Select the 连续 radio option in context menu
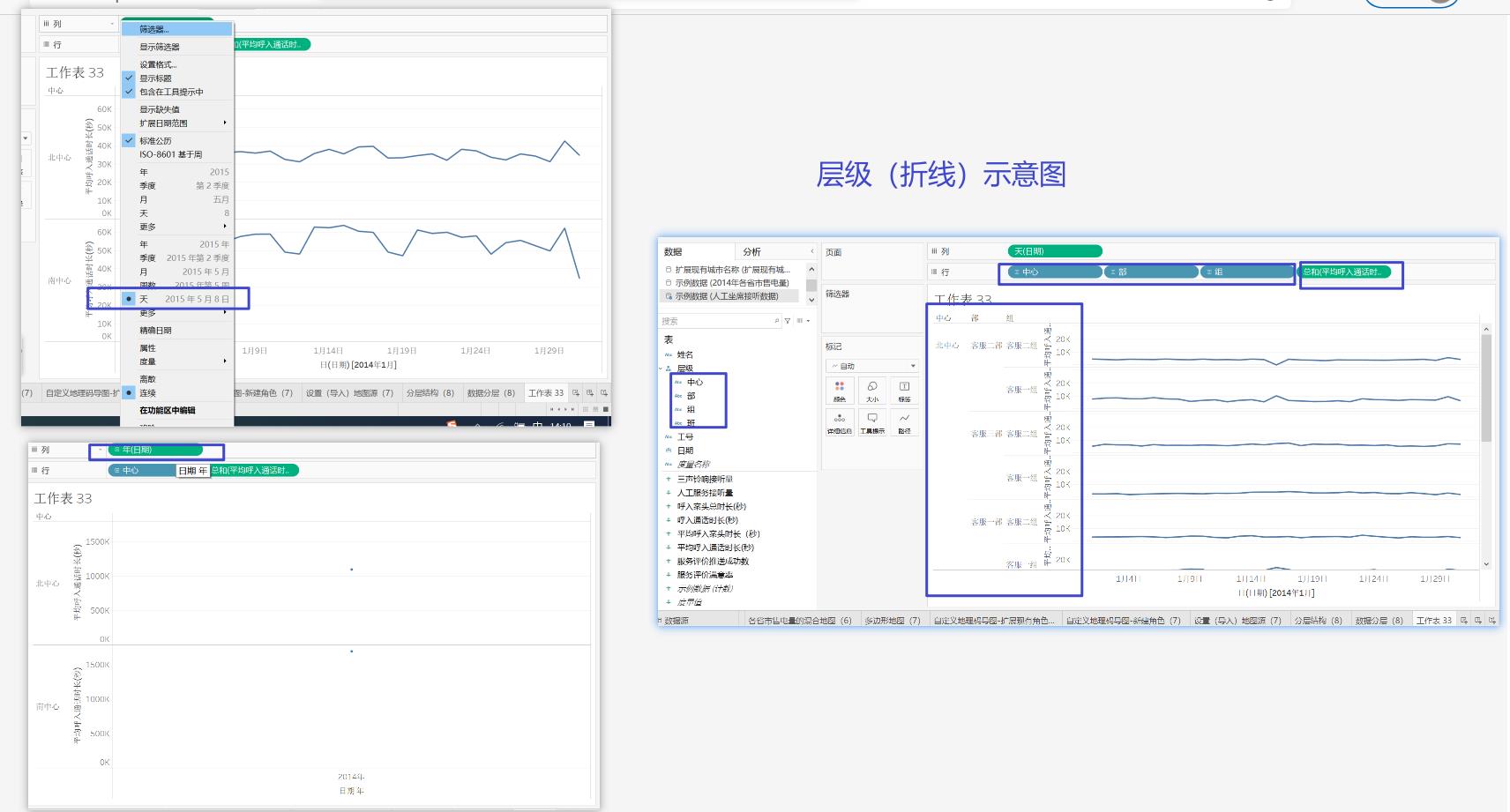 click(x=177, y=393)
